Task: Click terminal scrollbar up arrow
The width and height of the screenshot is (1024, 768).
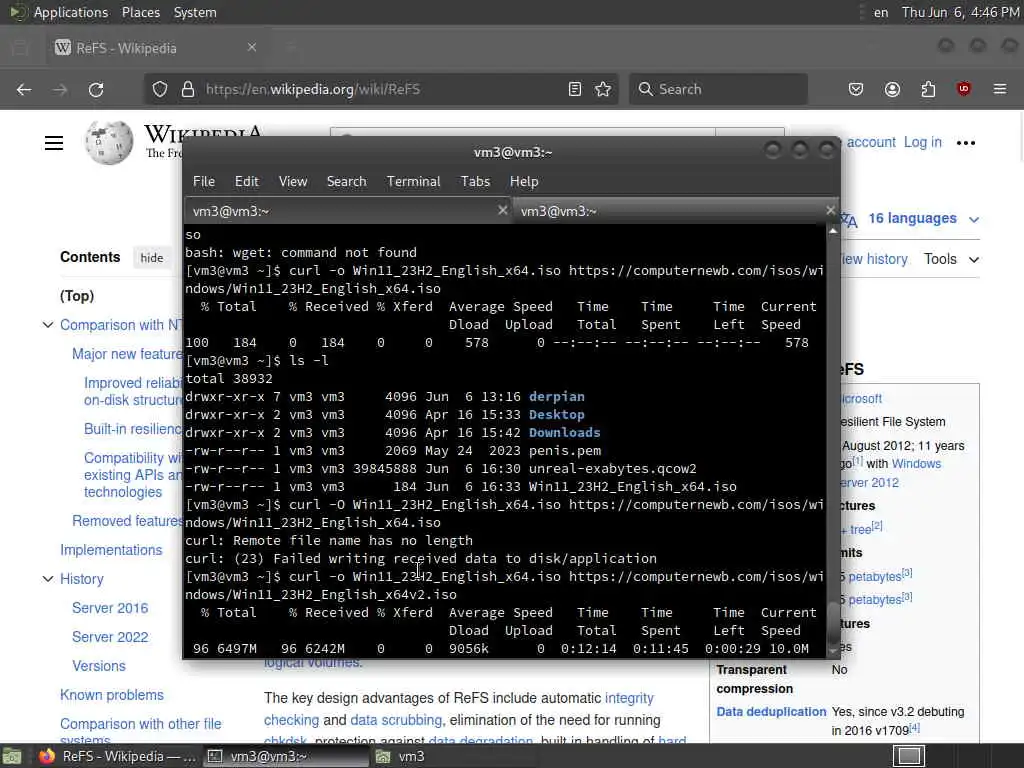Action: [x=833, y=231]
